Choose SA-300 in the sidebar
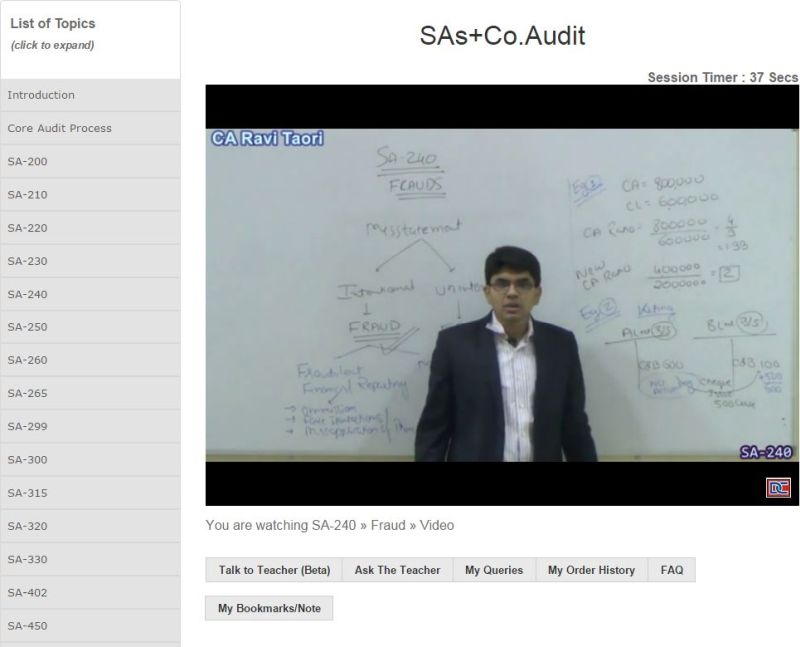Viewport: 800px width, 647px height. (x=90, y=460)
